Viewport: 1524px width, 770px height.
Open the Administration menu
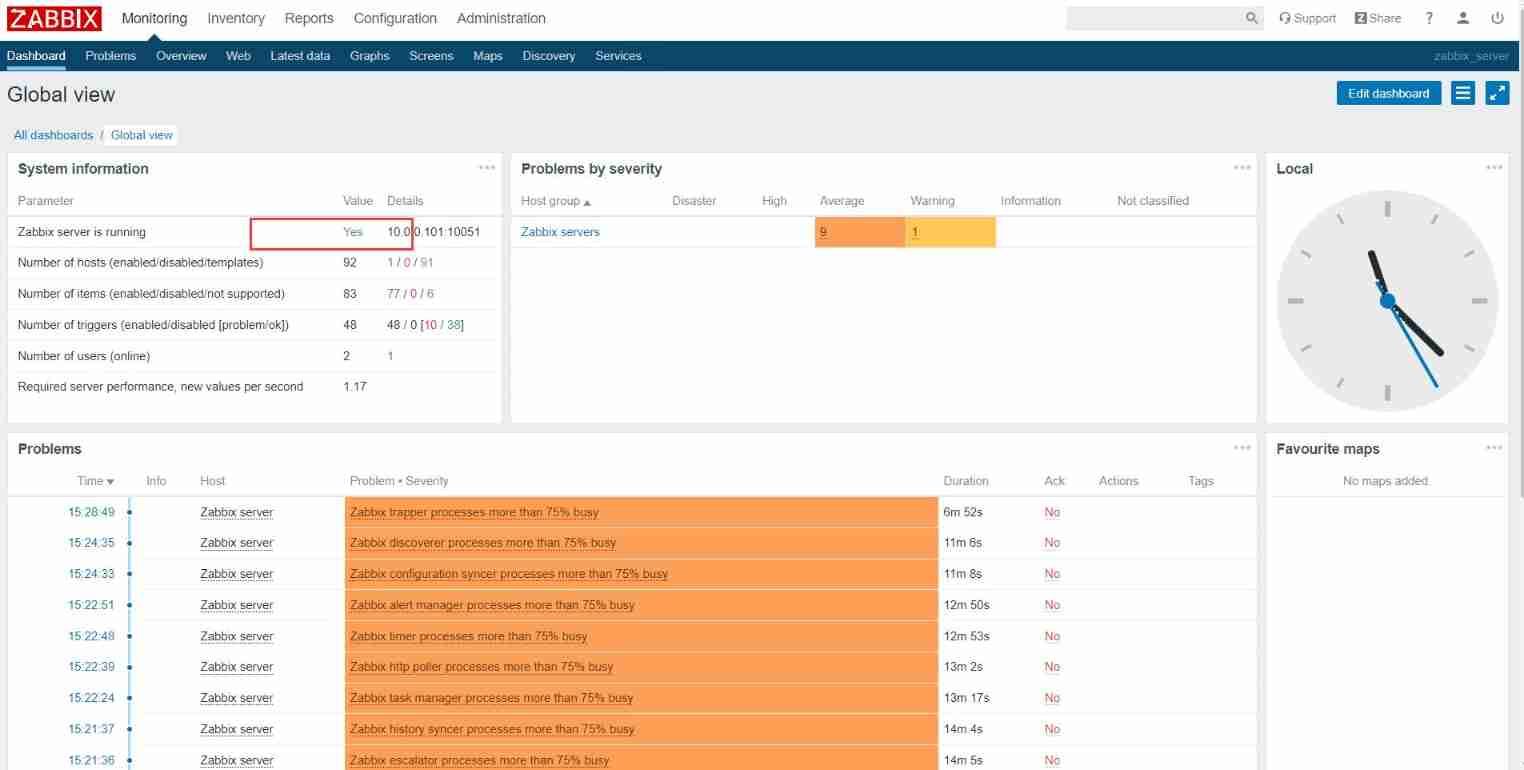point(501,18)
